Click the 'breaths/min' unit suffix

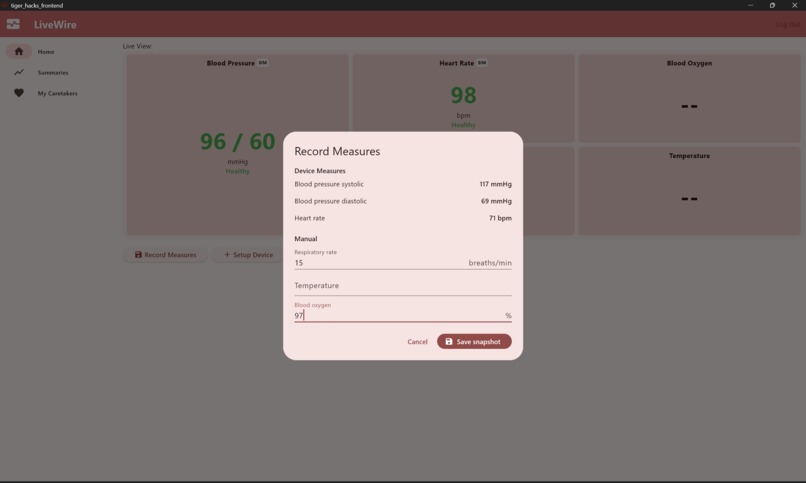(490, 263)
